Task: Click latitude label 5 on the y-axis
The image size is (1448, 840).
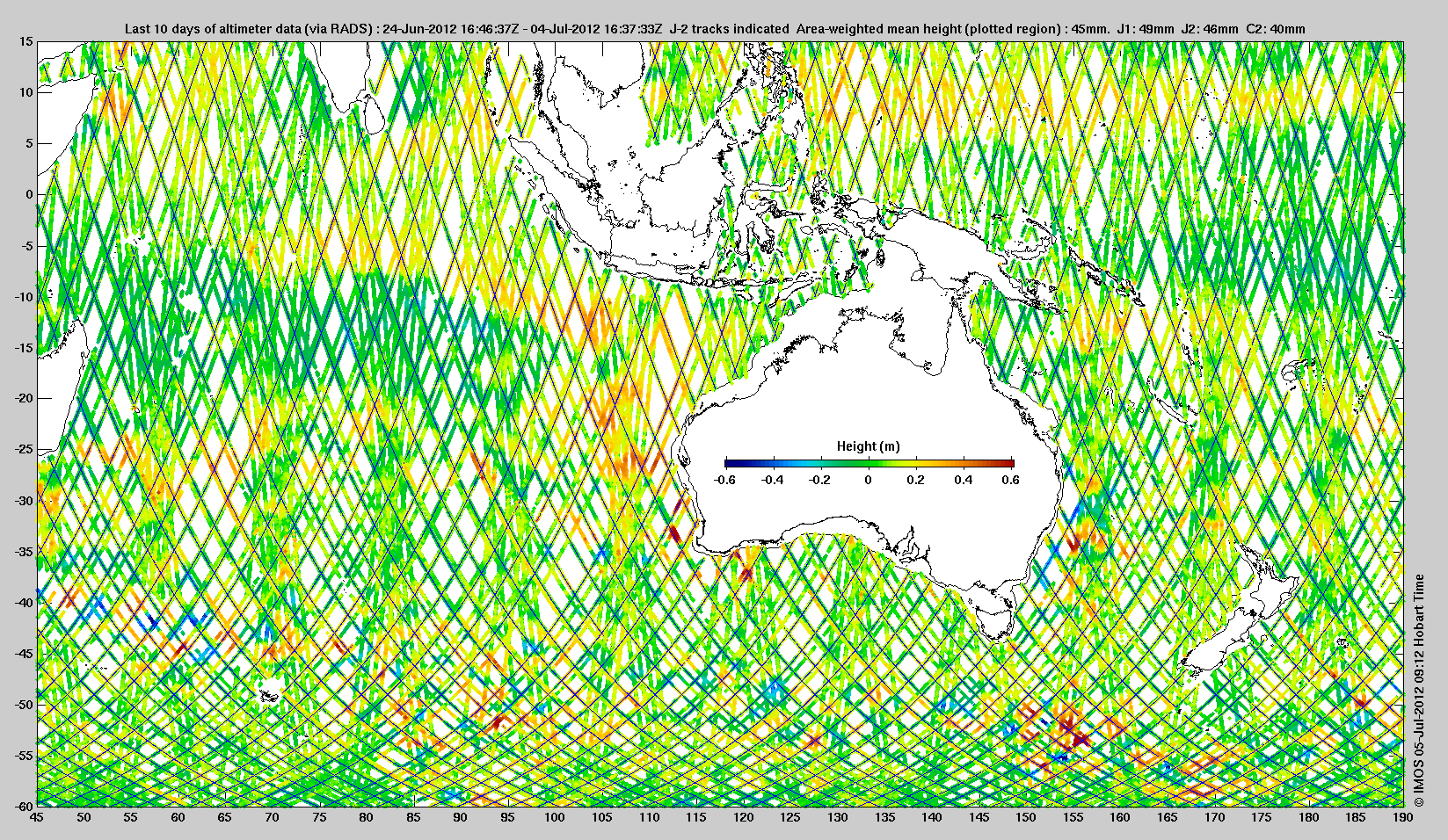Action: point(30,143)
